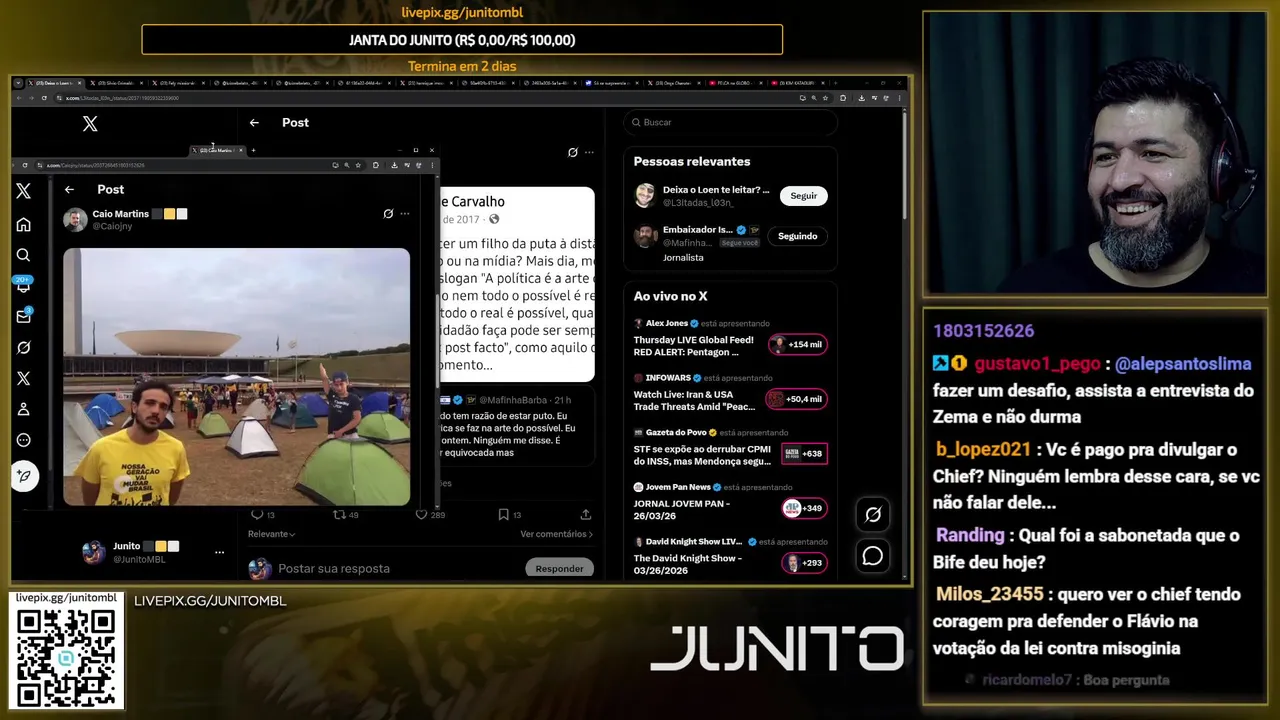The image size is (1280, 720).
Task: Switch to PEIDA na GLOBO YouTube tab
Action: (x=735, y=83)
